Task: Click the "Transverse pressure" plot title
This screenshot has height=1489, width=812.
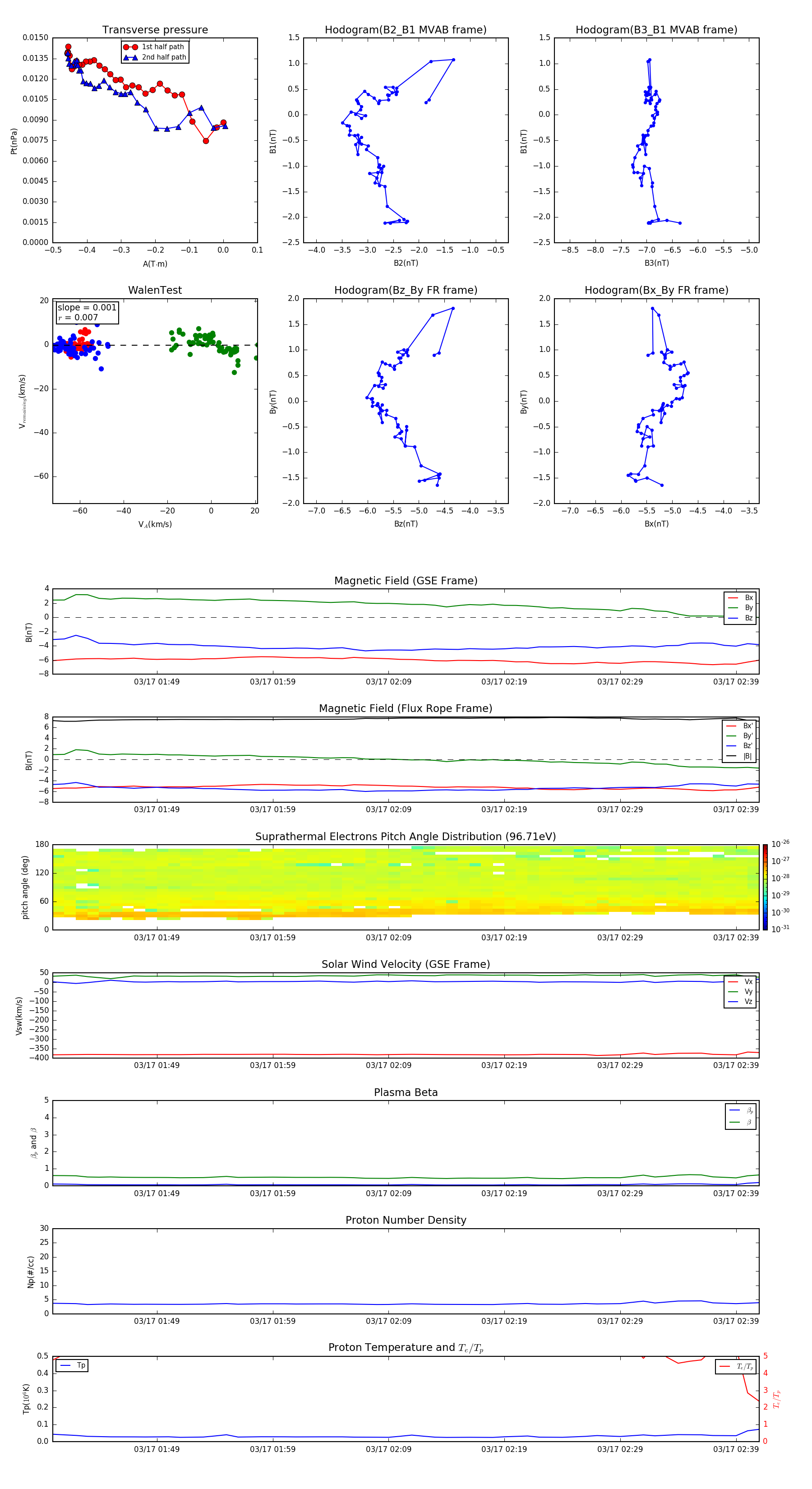Action: [x=155, y=30]
